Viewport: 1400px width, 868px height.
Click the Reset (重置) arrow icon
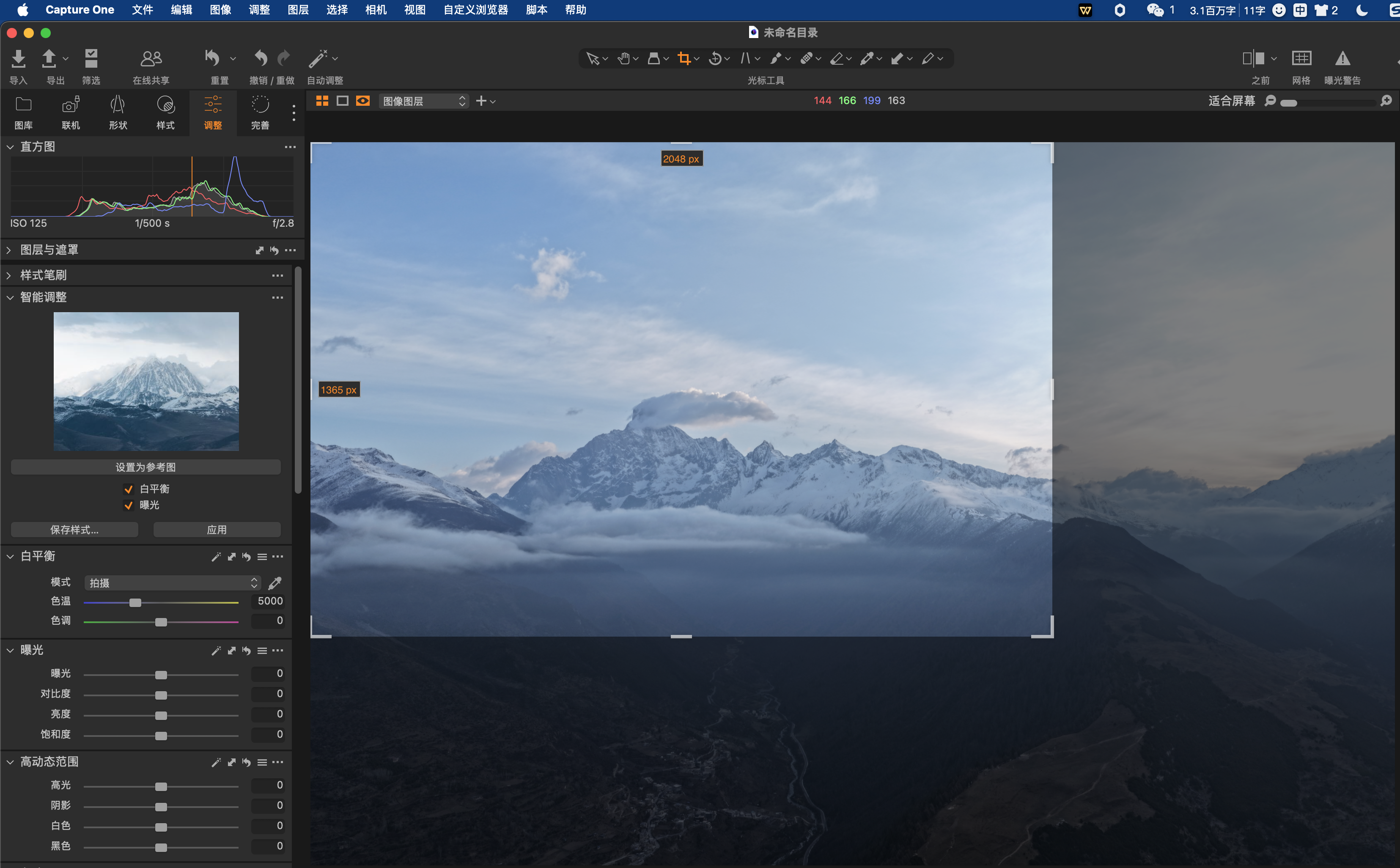(212, 58)
